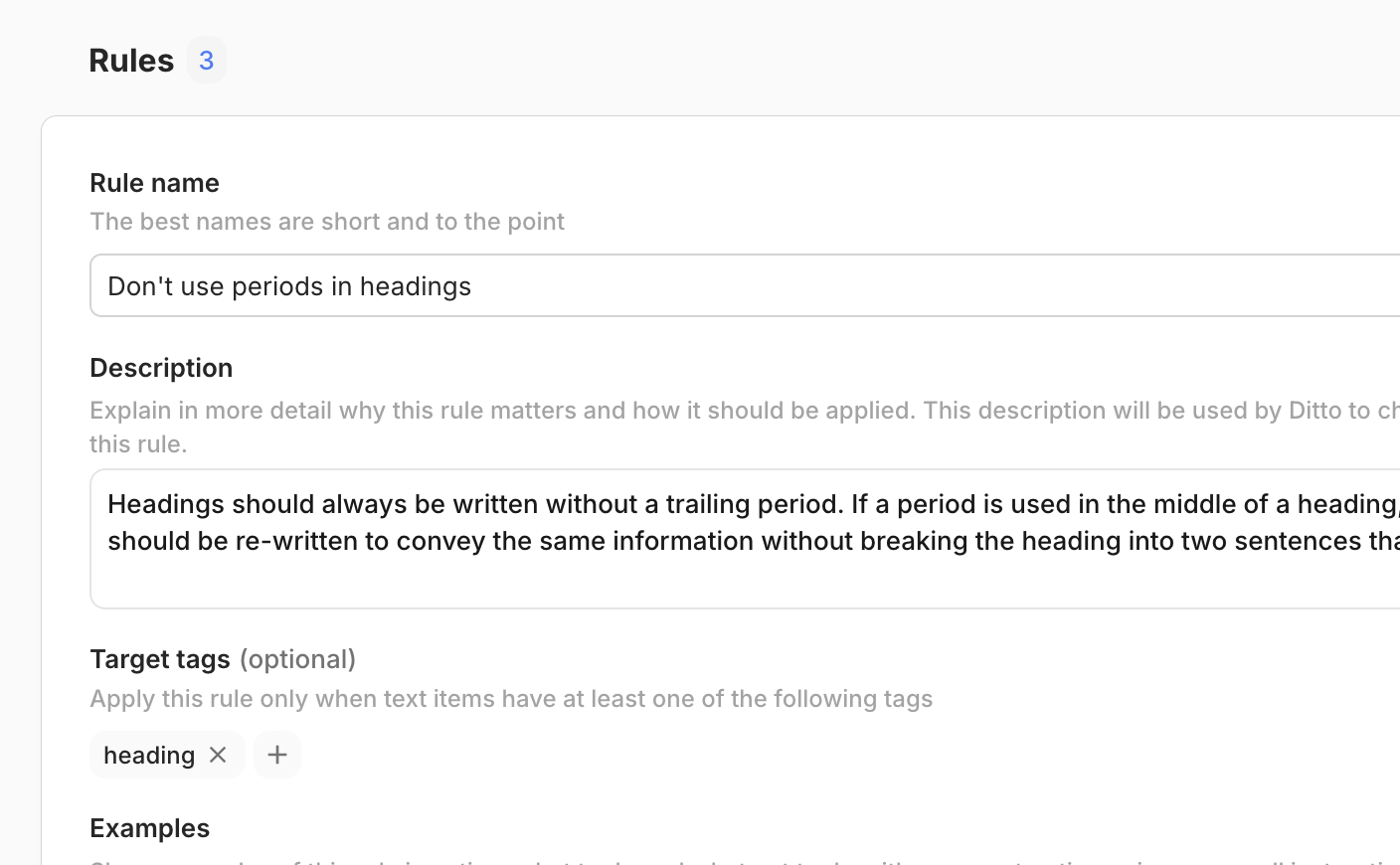Click 'Explain in more detail' helper text
The height and width of the screenshot is (865, 1400).
click(x=745, y=427)
